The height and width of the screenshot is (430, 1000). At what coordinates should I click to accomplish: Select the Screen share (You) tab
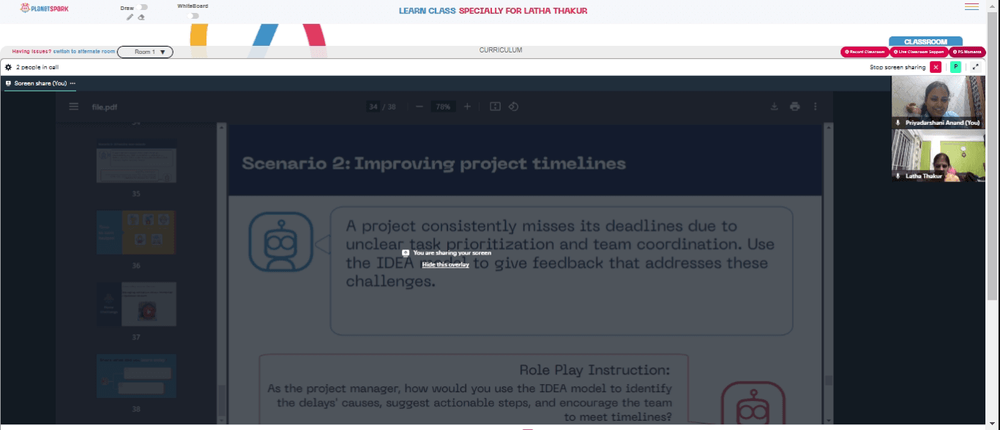point(40,83)
